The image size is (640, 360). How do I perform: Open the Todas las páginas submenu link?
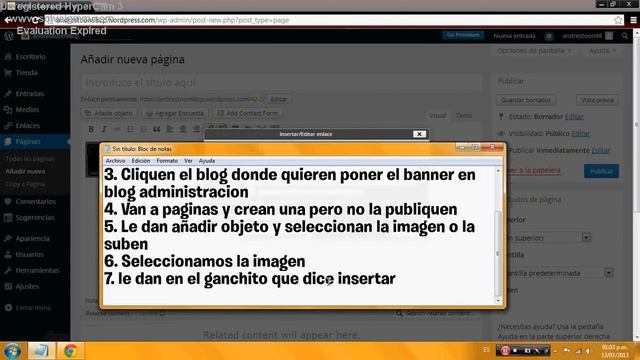(30, 159)
